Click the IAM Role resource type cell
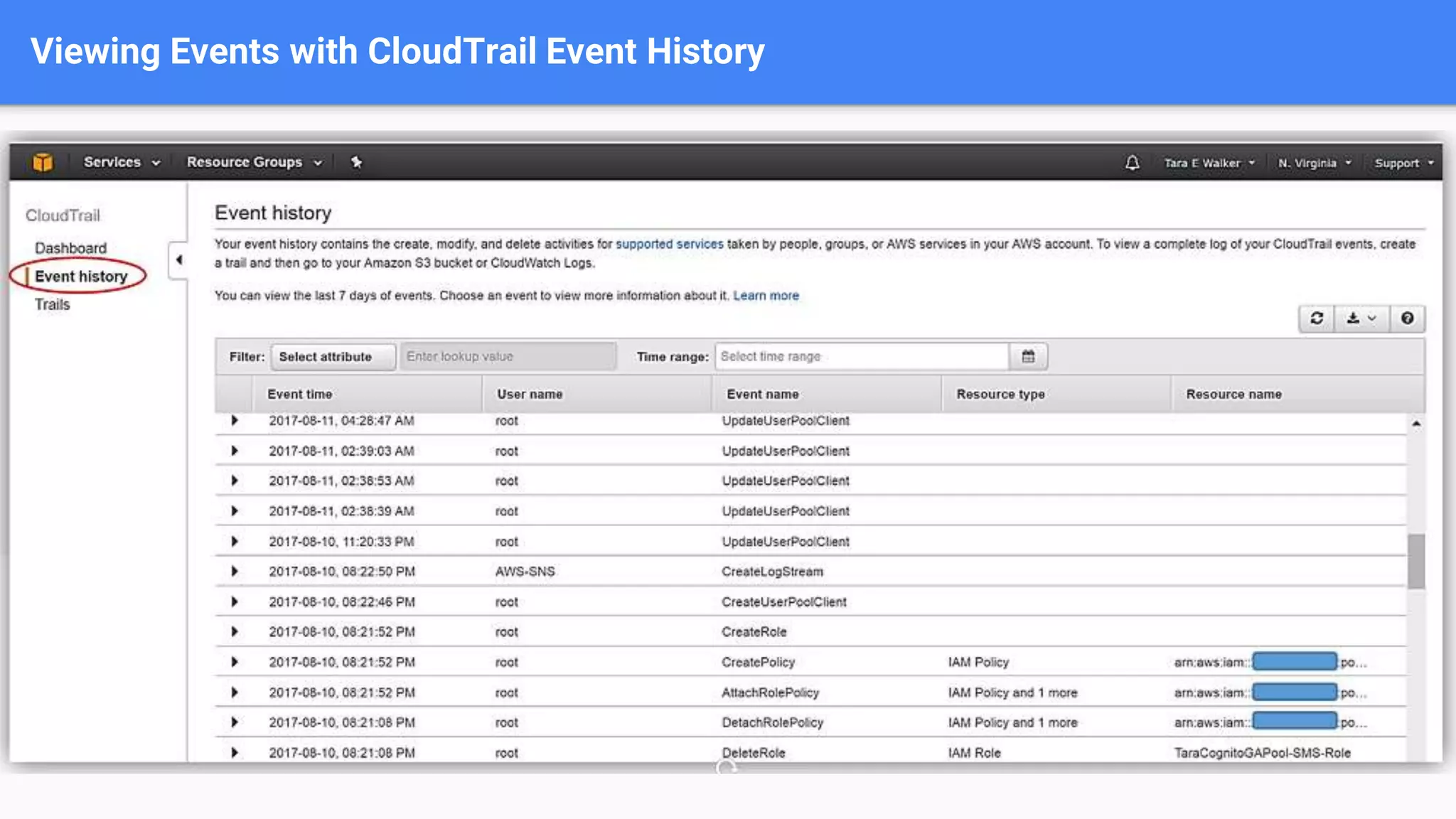This screenshot has width=1456, height=819. (x=974, y=752)
